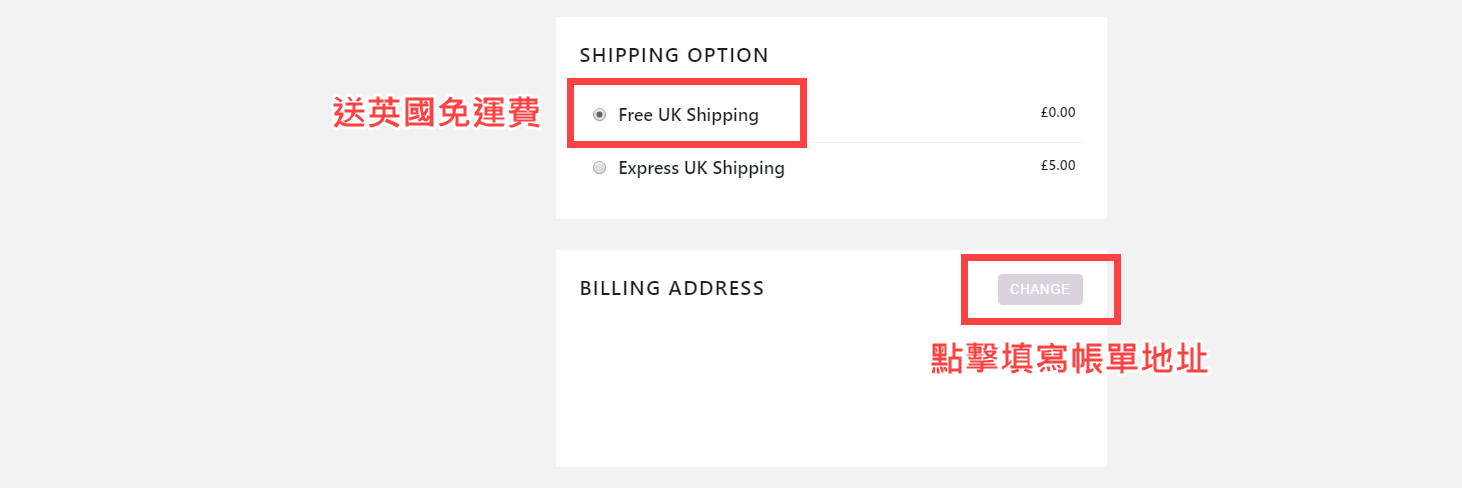Click the SHIPPING OPTION heading
Viewport: 1462px width, 488px height.
tap(674, 55)
